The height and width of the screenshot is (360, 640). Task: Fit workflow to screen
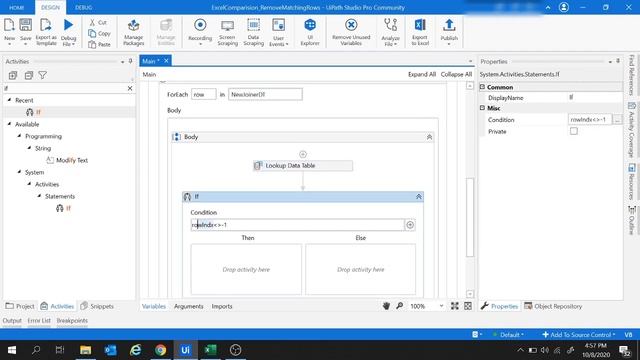click(454, 306)
